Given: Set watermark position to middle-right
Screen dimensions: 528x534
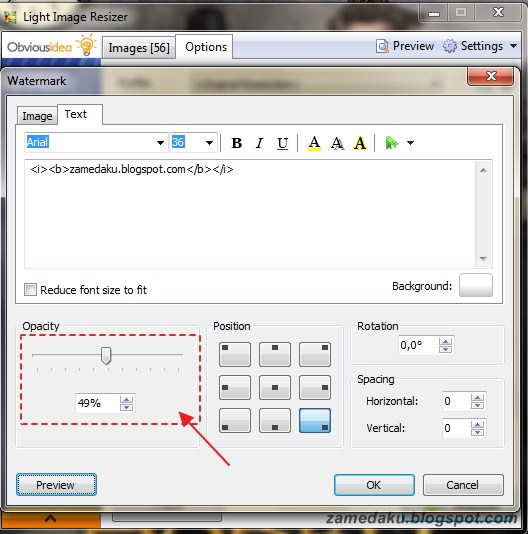Looking at the screenshot, I should pos(315,387).
